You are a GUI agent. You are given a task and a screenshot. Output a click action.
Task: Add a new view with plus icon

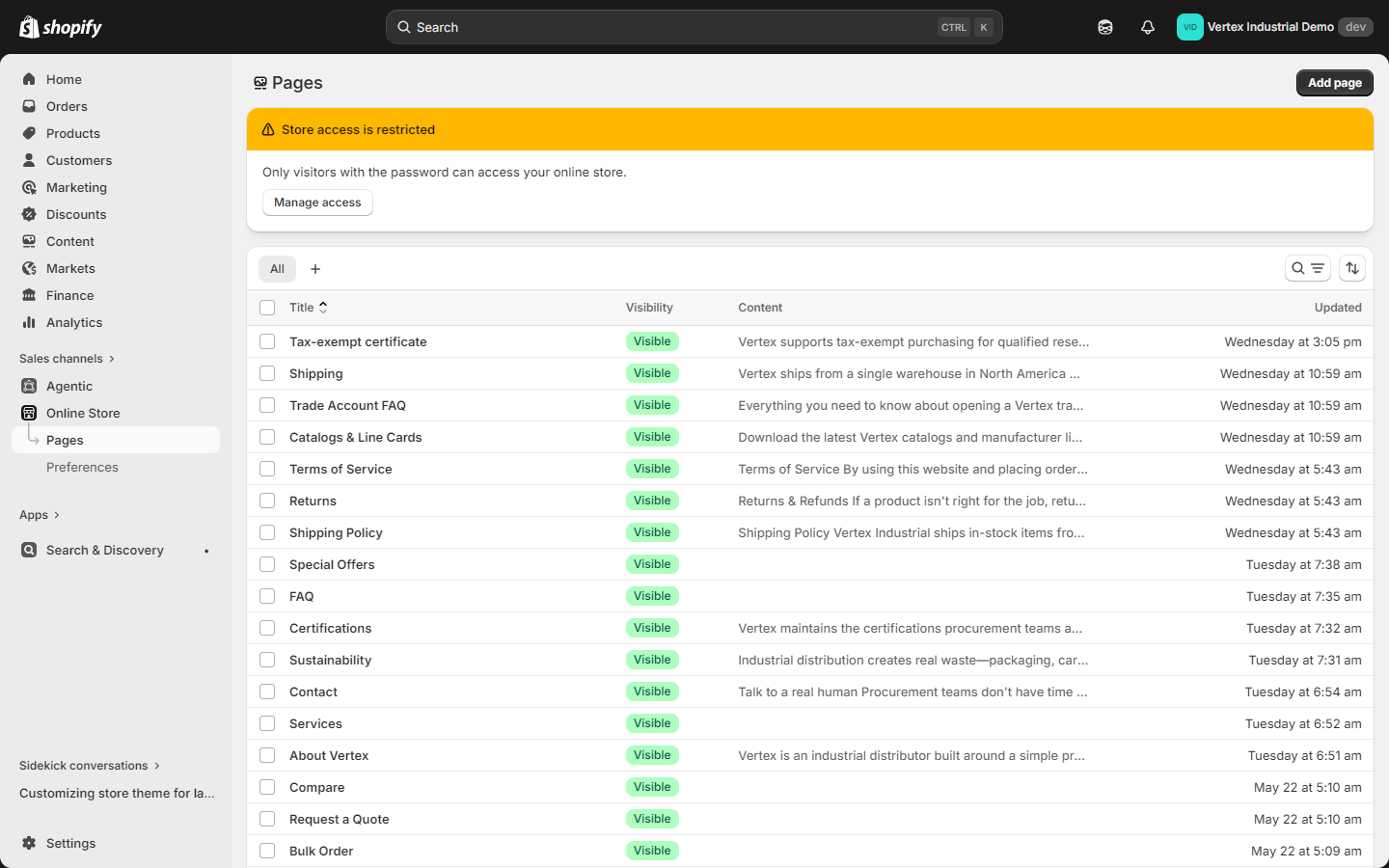point(315,269)
